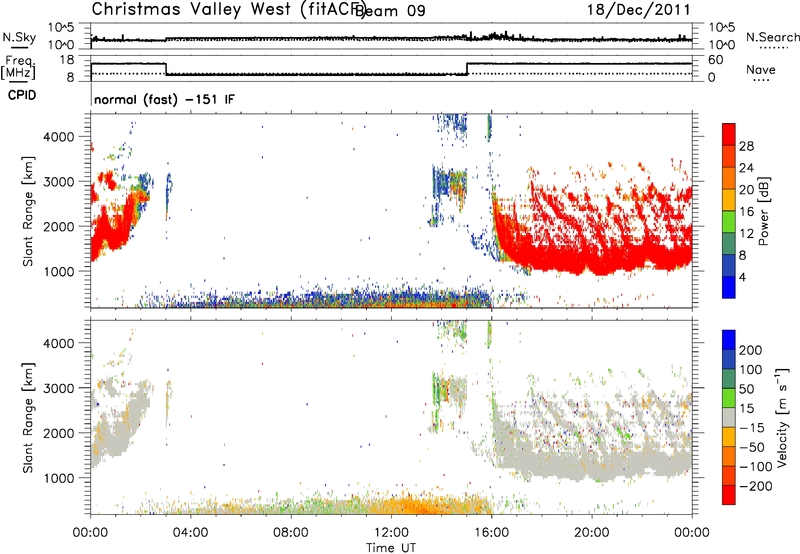Click the frequency trace step at 15:00
This screenshot has width=800, height=554.
(467, 69)
